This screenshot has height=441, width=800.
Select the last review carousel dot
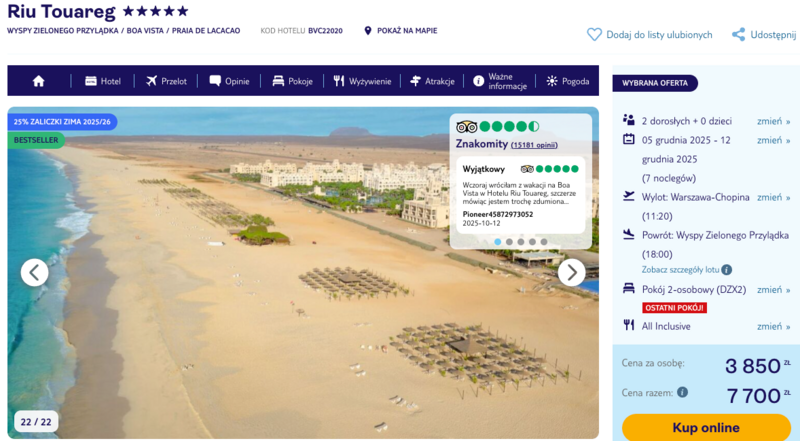[544, 241]
